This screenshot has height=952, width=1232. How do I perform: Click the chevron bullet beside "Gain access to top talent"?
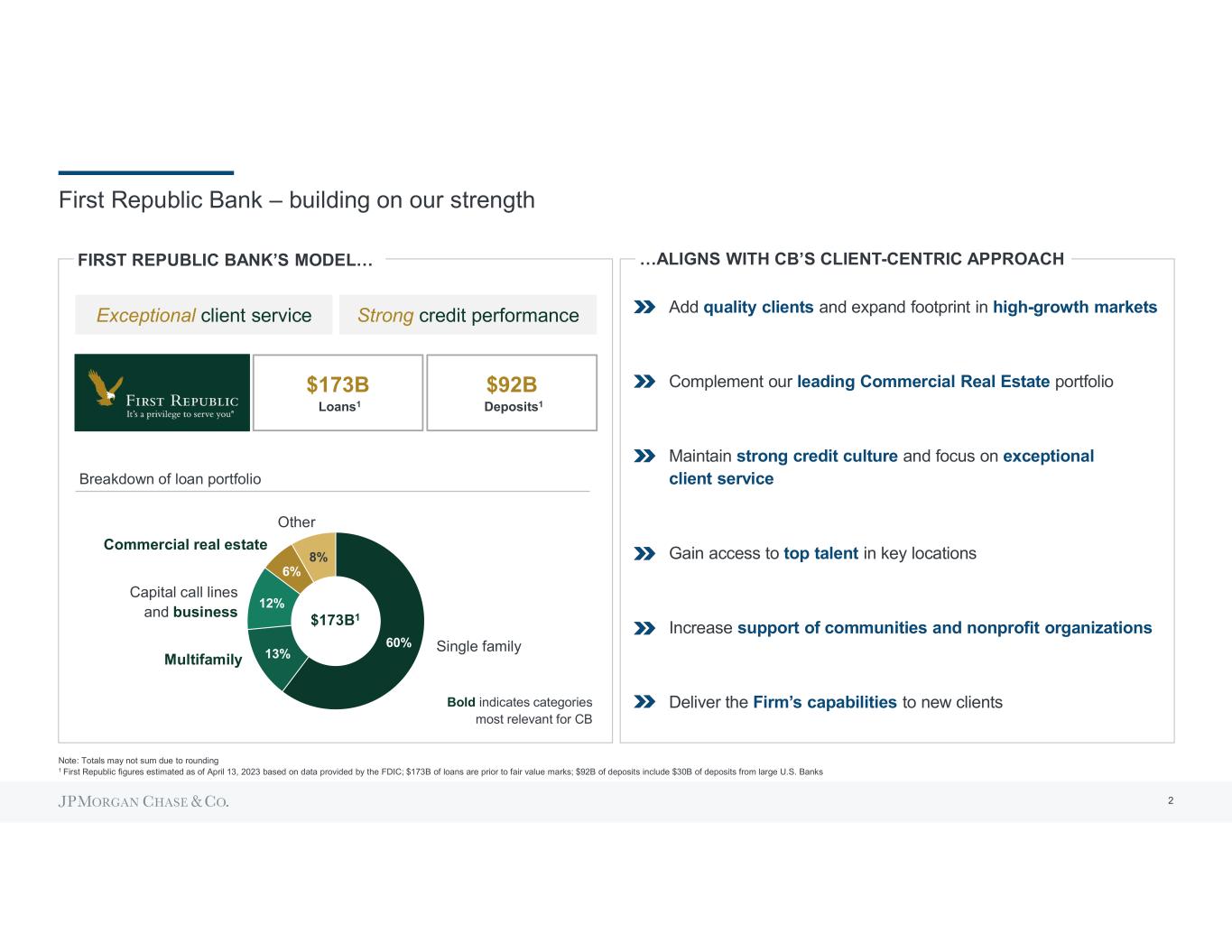tap(644, 553)
